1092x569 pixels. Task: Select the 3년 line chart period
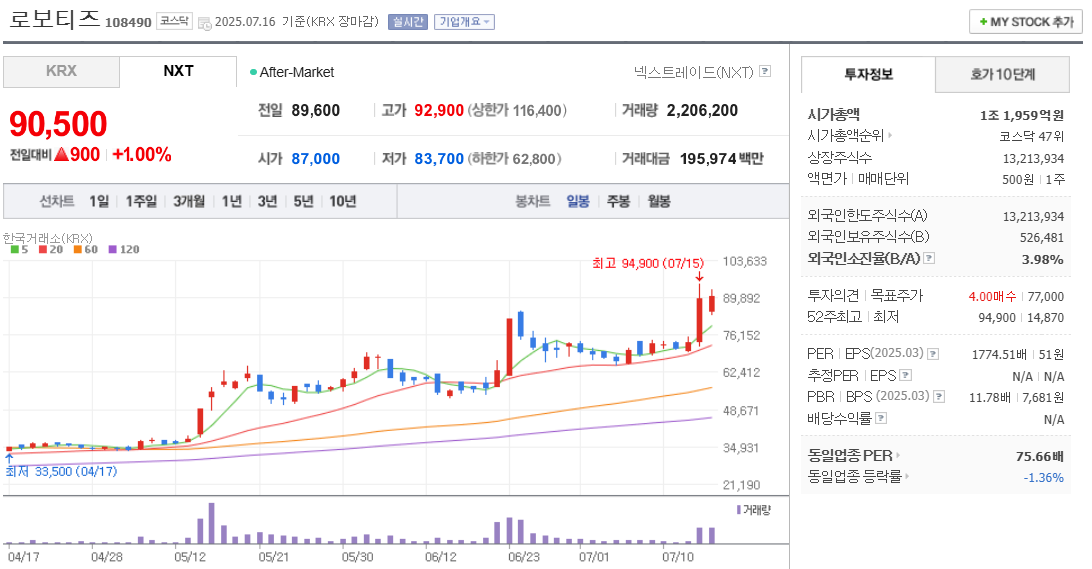click(267, 201)
